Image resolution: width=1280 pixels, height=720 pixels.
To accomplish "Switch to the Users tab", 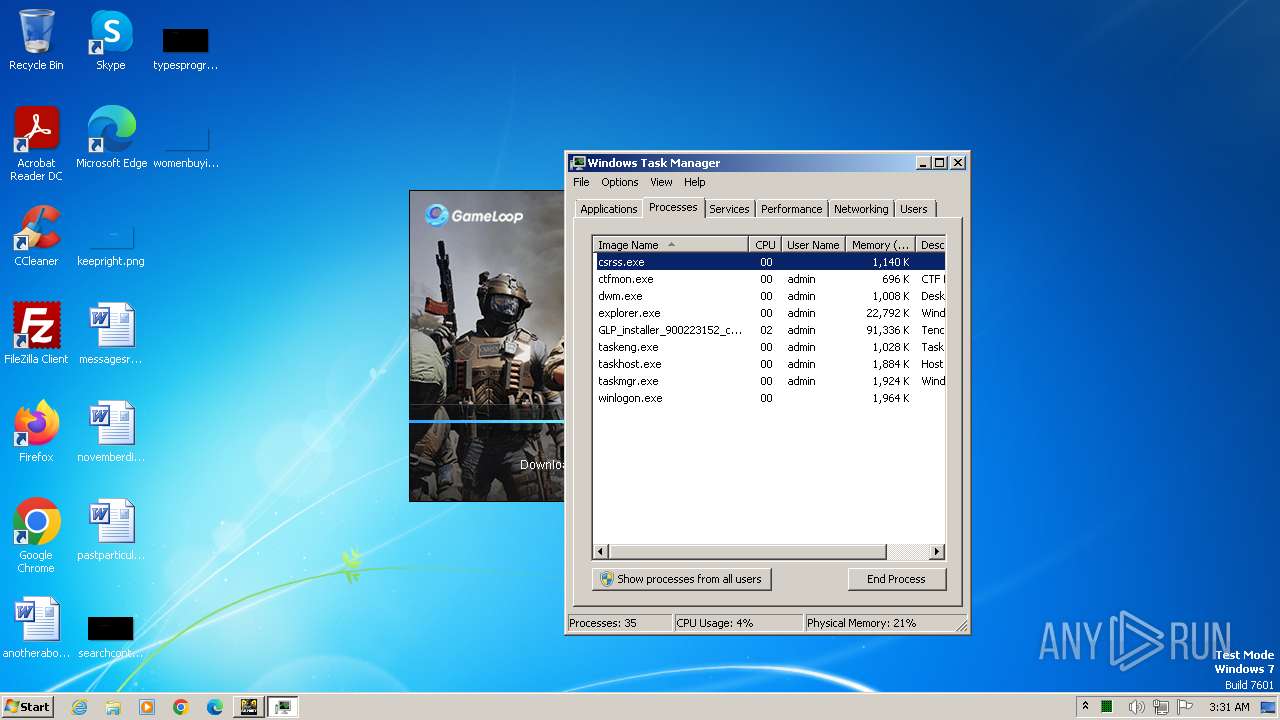I will (913, 209).
